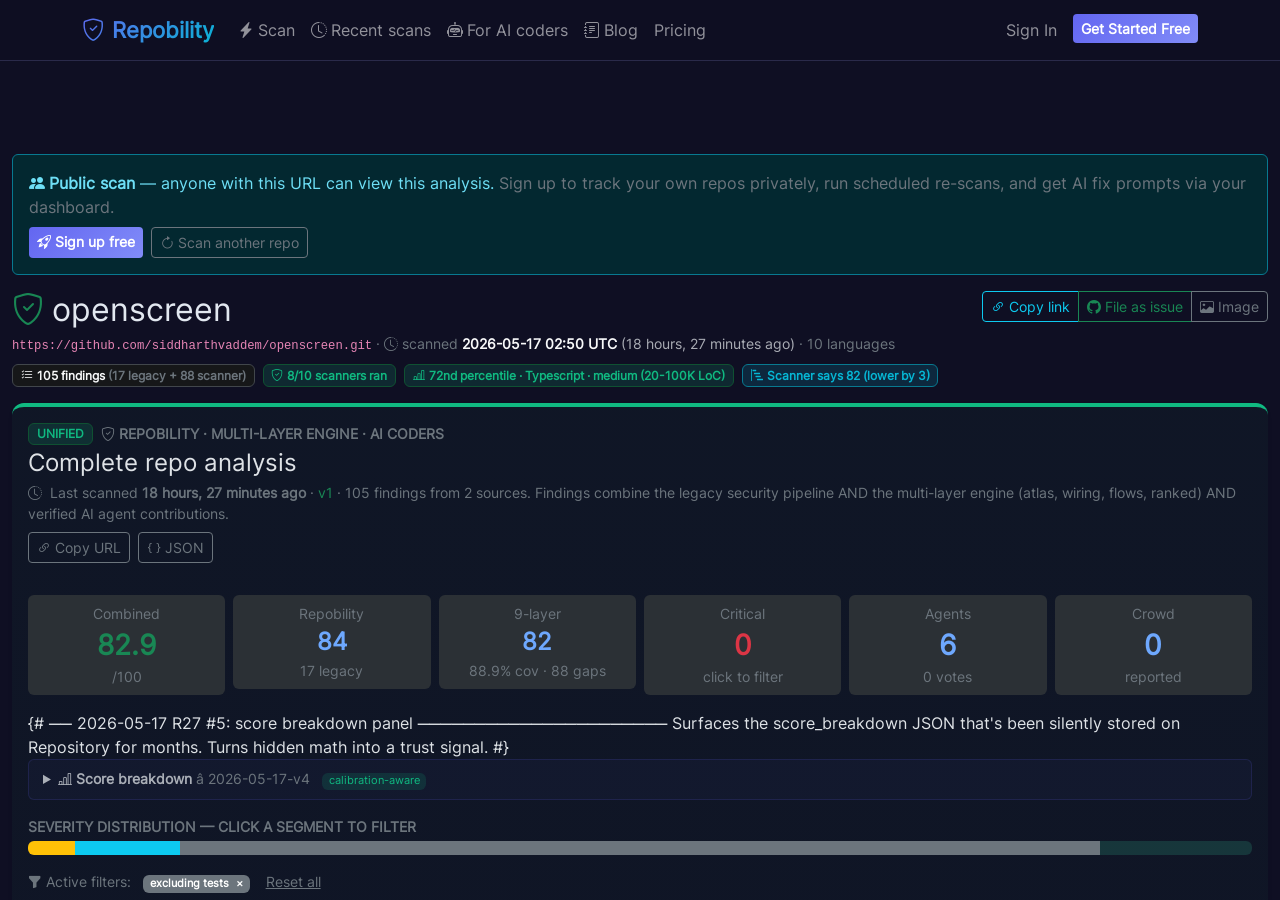The width and height of the screenshot is (1280, 900).
Task: Click the JSON button
Action: [x=175, y=548]
